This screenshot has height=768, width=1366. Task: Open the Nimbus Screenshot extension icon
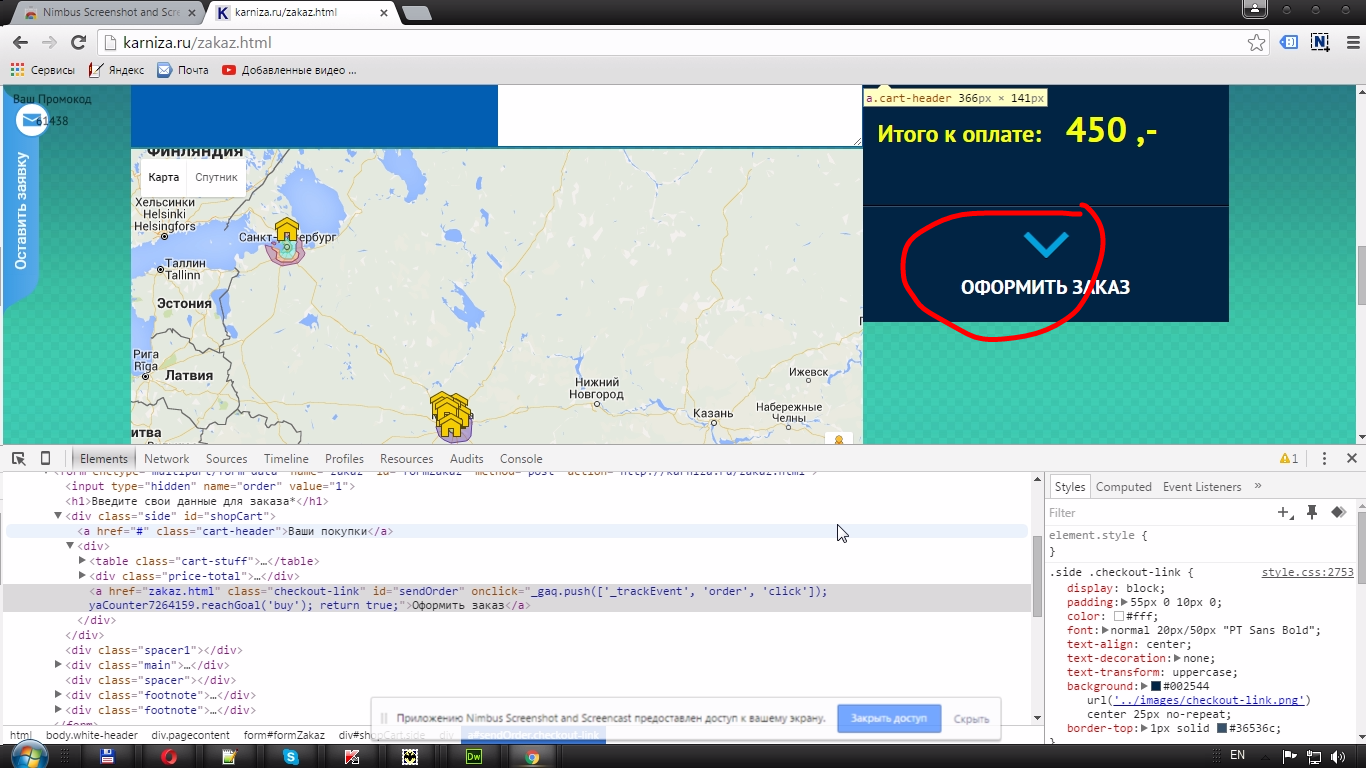tap(1320, 42)
